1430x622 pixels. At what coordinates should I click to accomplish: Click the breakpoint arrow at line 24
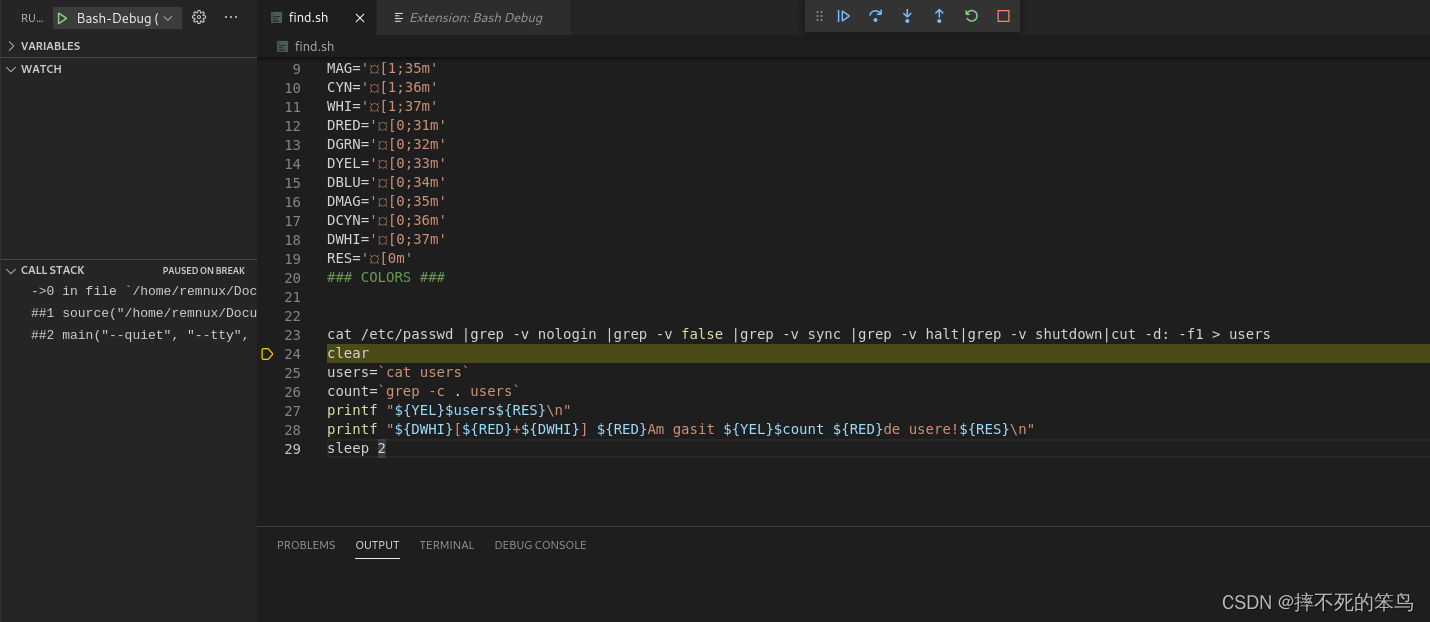pyautogui.click(x=267, y=353)
